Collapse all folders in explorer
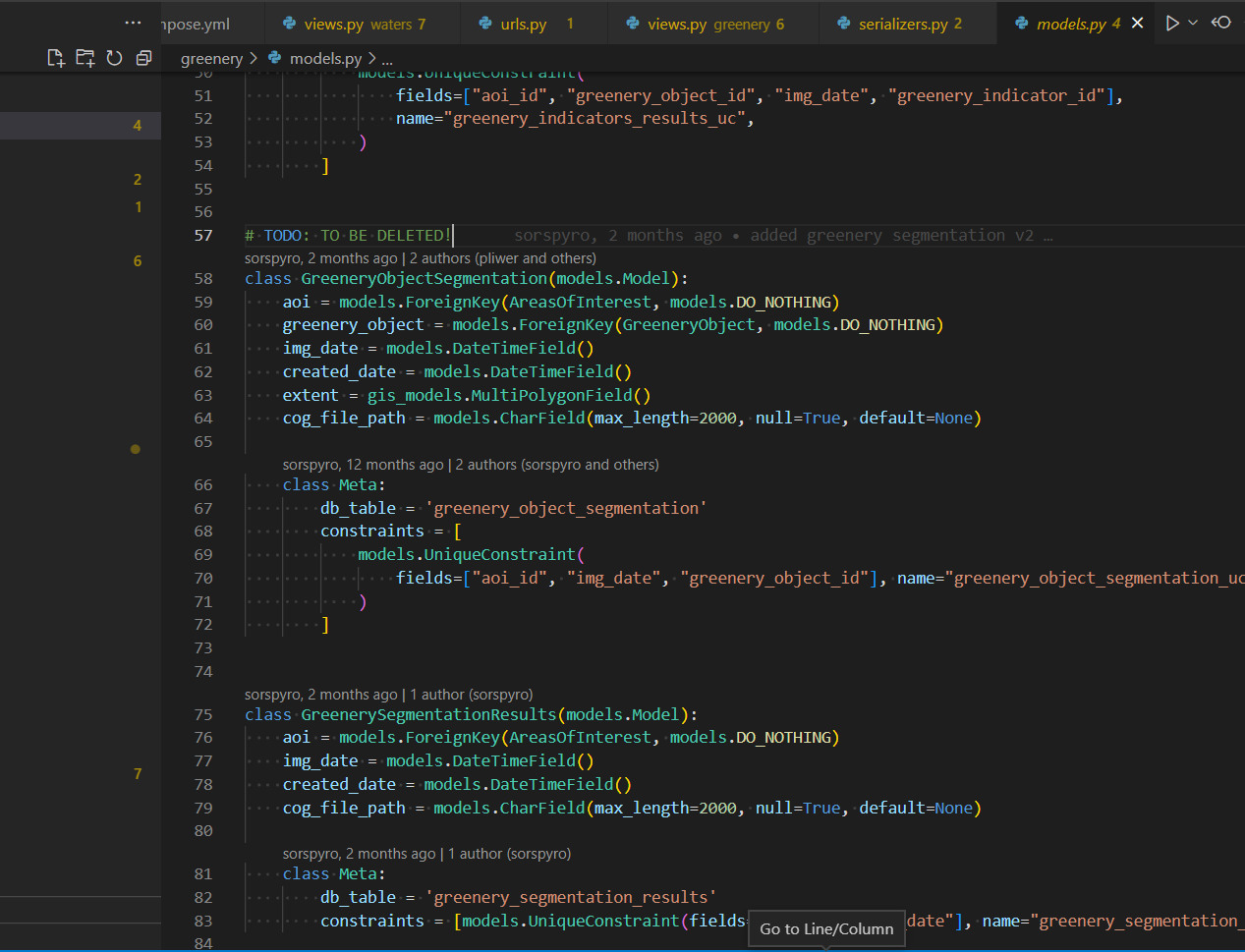The image size is (1245, 952). (143, 58)
